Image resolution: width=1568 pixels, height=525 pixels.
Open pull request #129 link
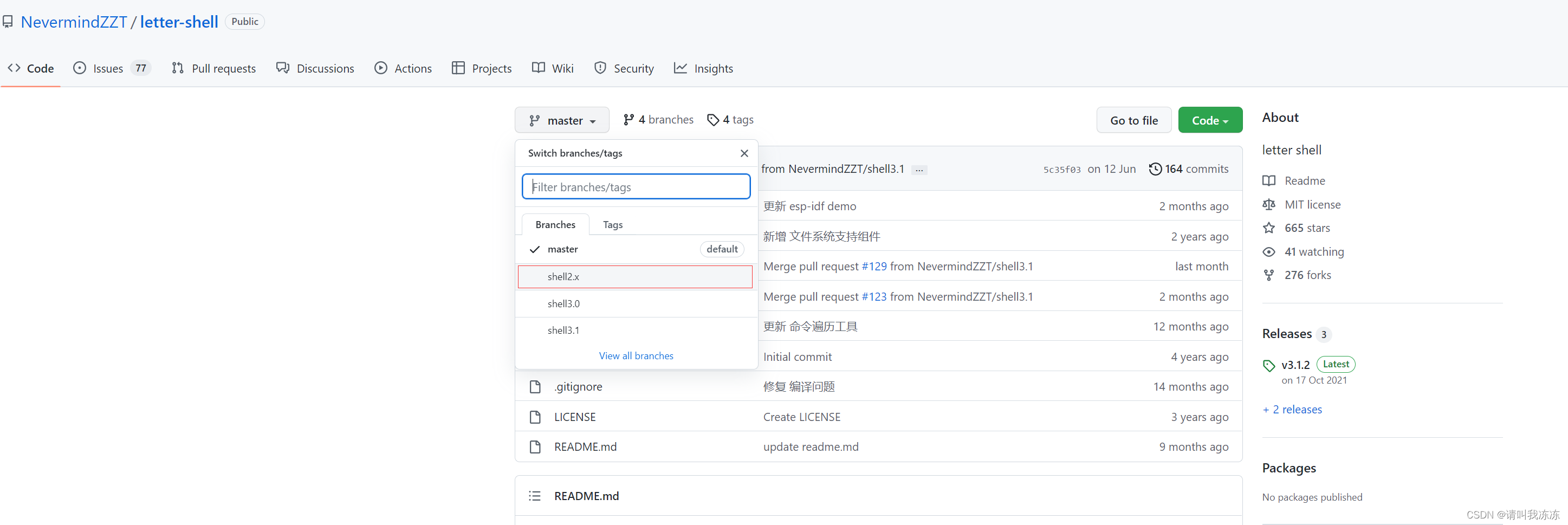[x=874, y=267]
